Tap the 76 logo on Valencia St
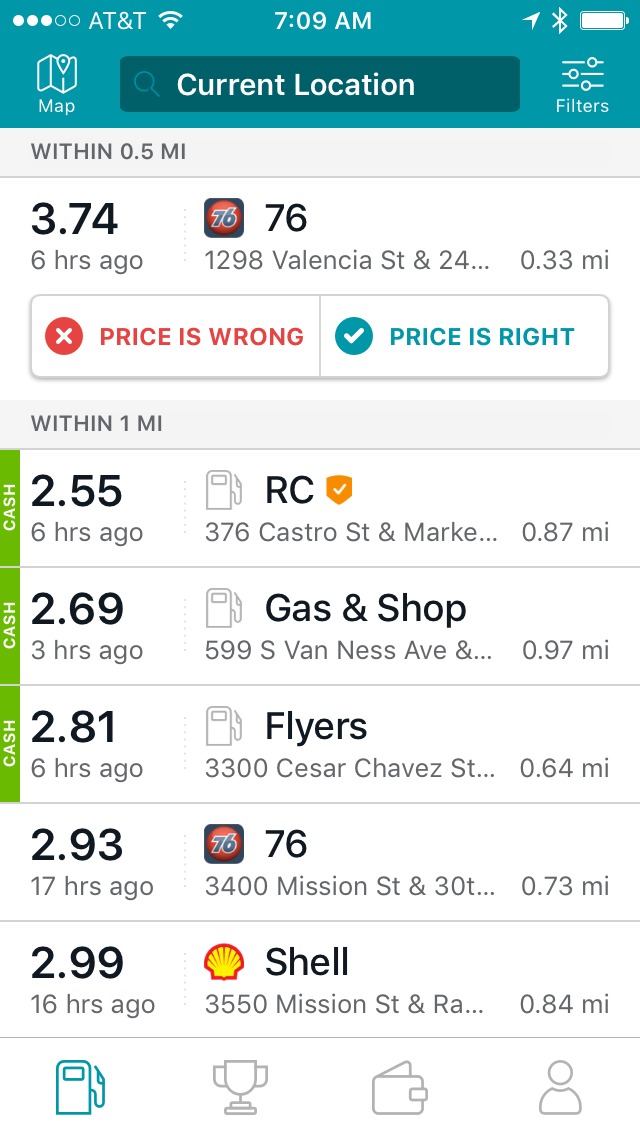The width and height of the screenshot is (640, 1136). [x=224, y=218]
